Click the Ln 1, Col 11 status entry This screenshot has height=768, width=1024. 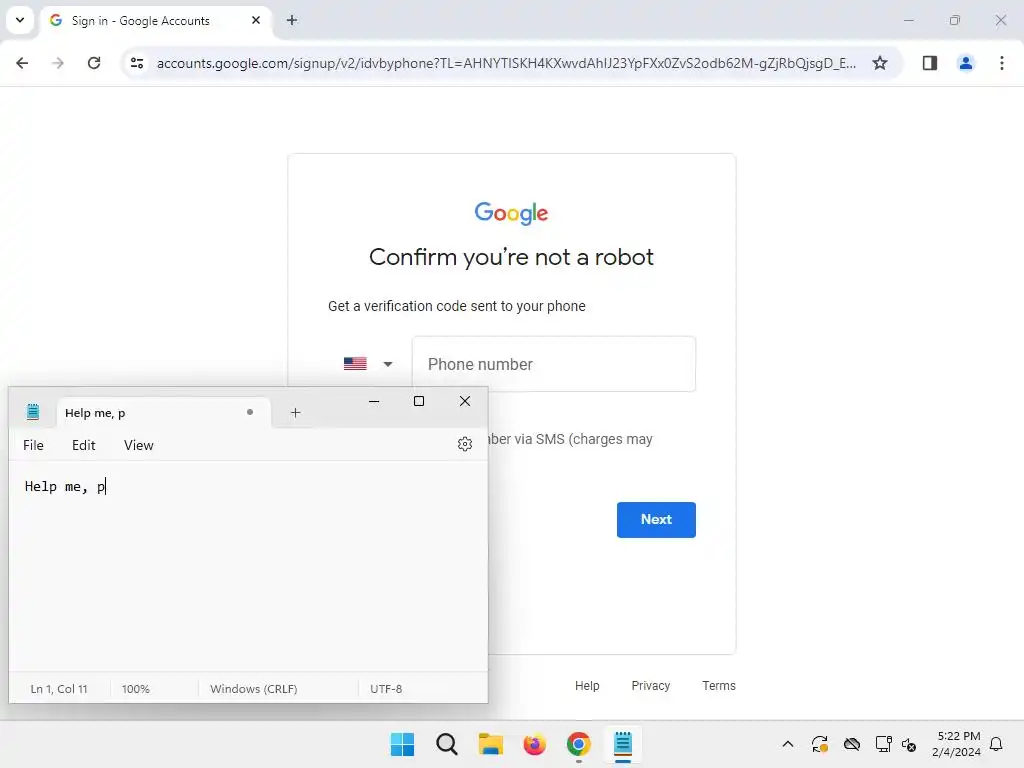pos(59,689)
